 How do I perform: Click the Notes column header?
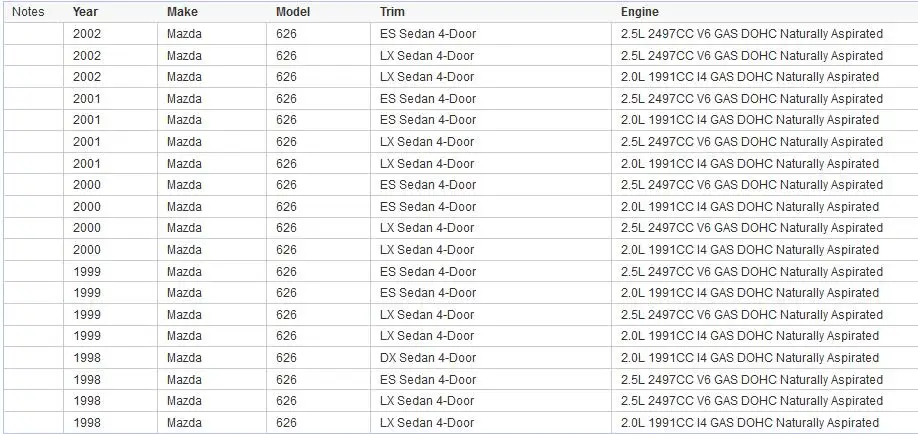29,12
